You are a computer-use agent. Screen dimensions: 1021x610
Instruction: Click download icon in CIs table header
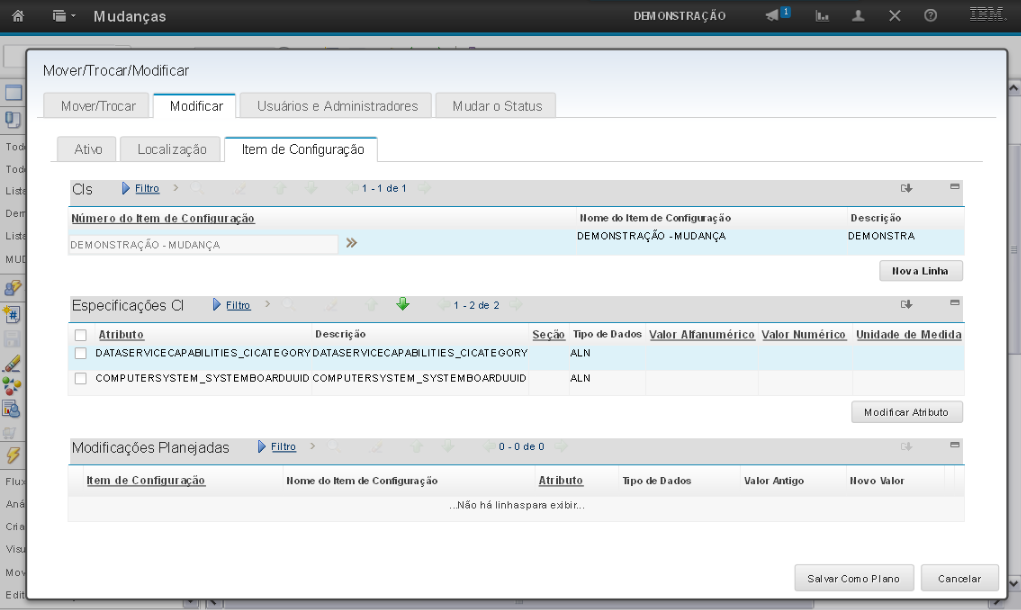[907, 188]
